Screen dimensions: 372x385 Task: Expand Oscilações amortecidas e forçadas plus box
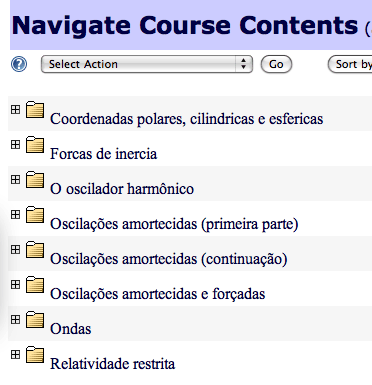coord(15,284)
